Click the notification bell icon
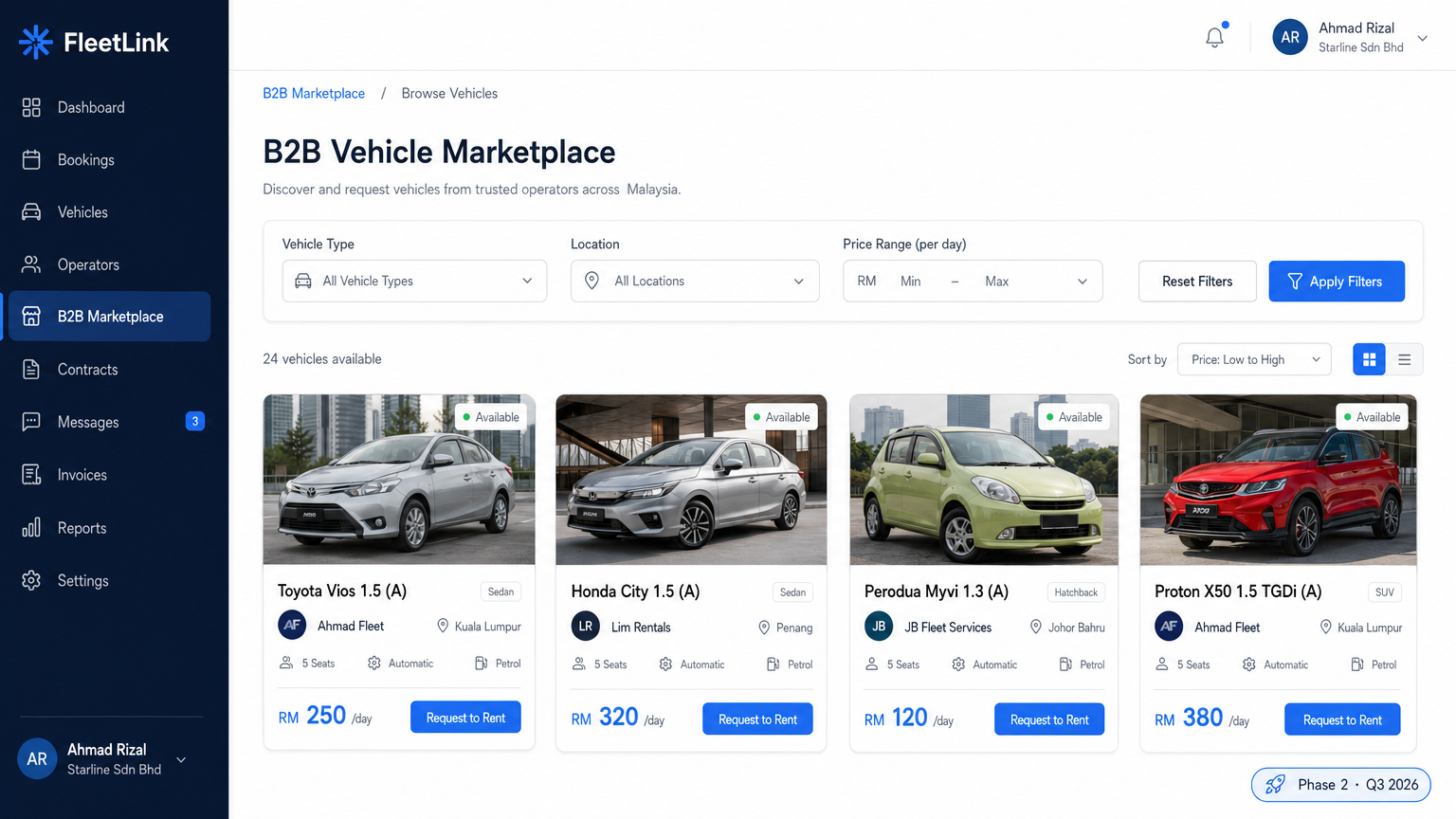Screen dimensions: 1456x819 (x=1214, y=37)
